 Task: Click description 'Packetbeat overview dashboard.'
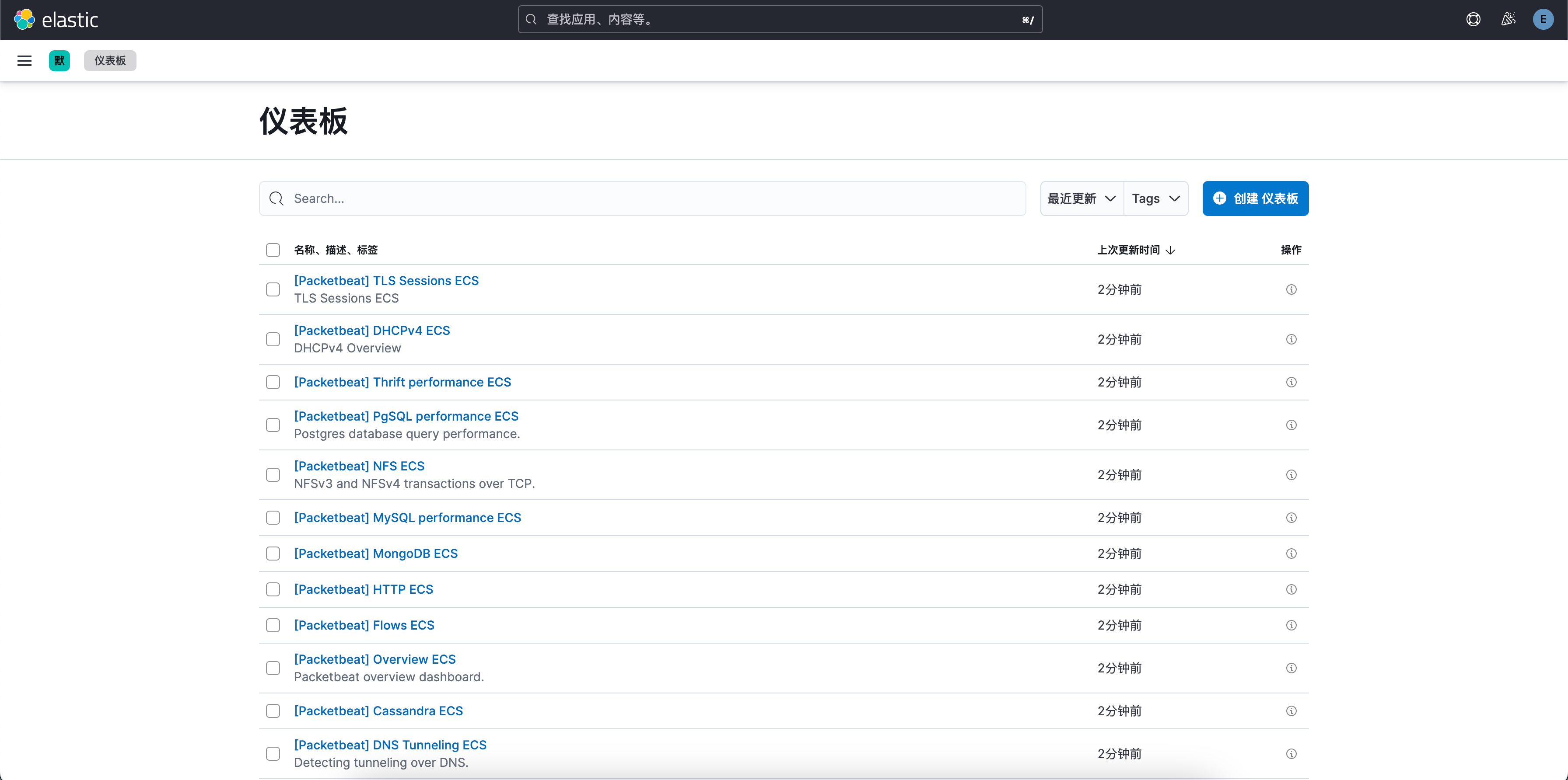point(389,677)
